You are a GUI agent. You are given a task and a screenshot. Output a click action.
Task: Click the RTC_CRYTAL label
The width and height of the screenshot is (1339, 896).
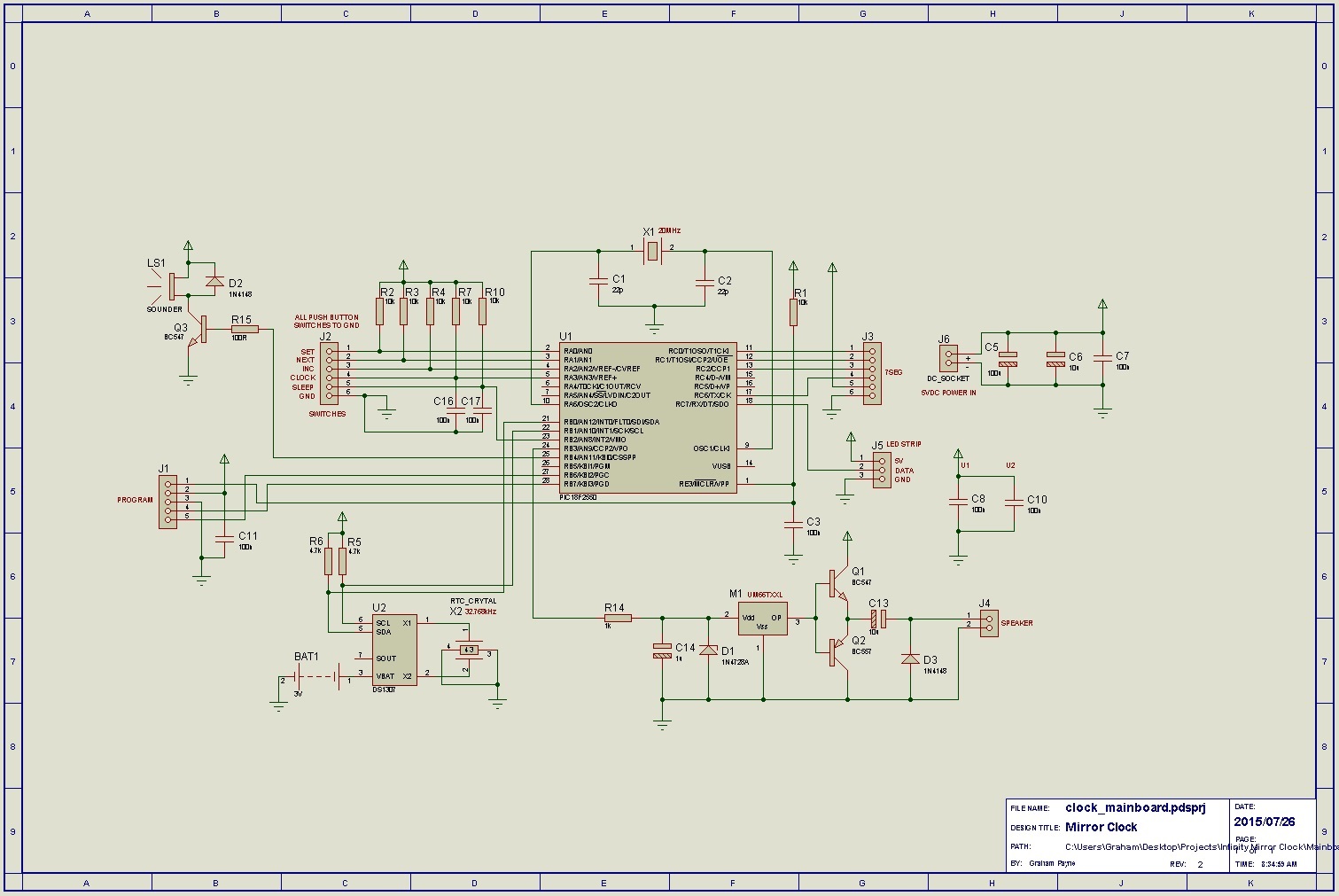click(x=473, y=601)
